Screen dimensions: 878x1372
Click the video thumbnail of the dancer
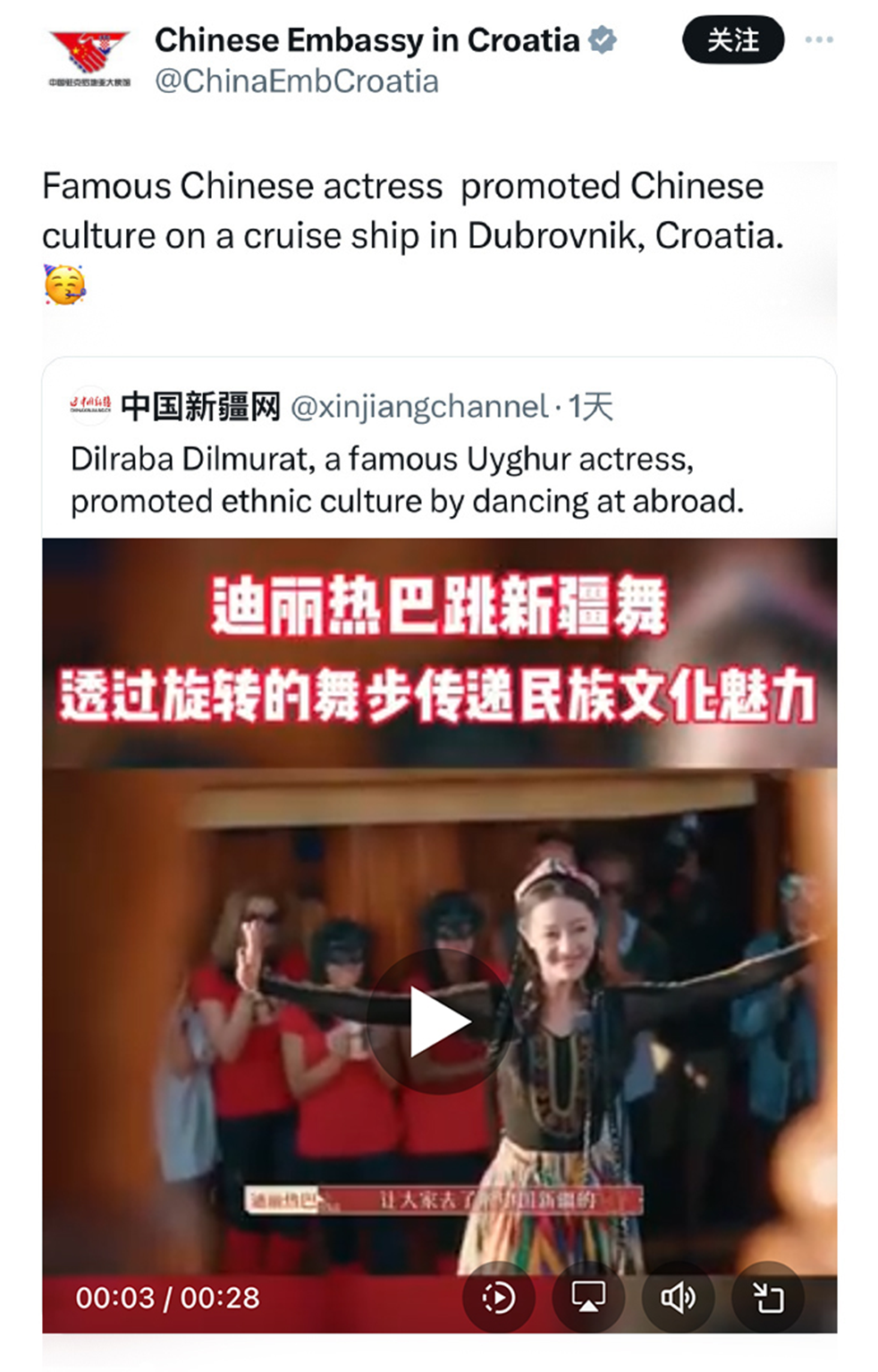439,935
